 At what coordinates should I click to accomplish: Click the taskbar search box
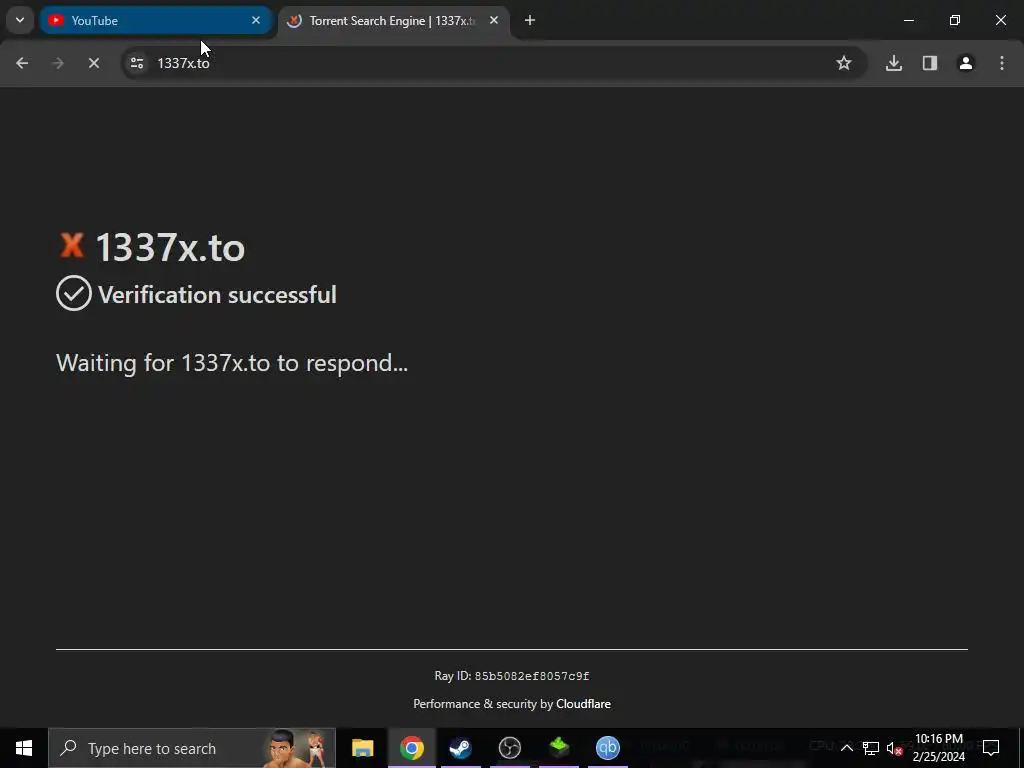192,748
